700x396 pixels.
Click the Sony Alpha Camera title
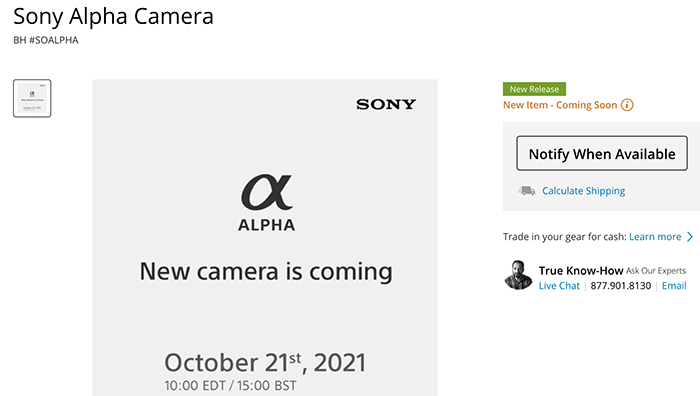(x=113, y=17)
